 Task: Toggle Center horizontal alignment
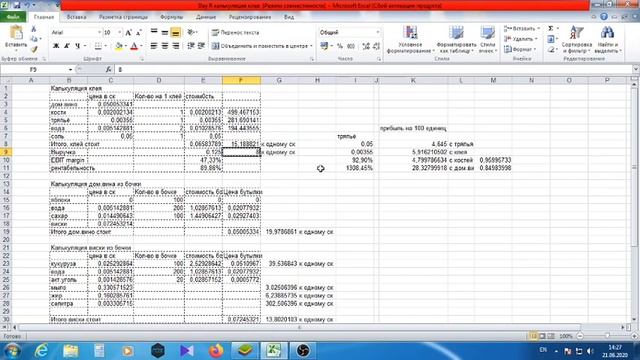[x=164, y=46]
